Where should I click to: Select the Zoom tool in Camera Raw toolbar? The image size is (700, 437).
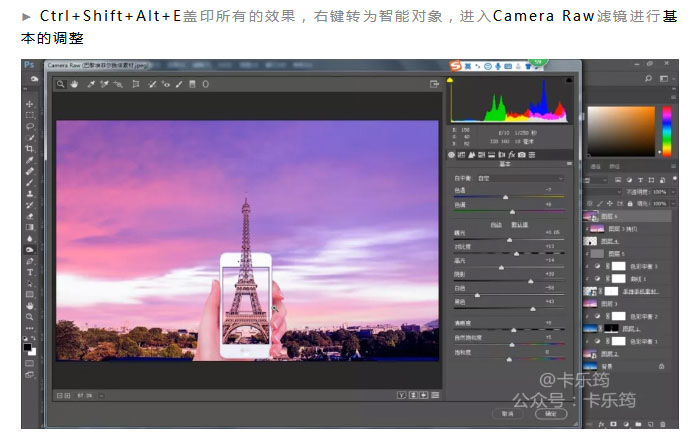[60, 84]
